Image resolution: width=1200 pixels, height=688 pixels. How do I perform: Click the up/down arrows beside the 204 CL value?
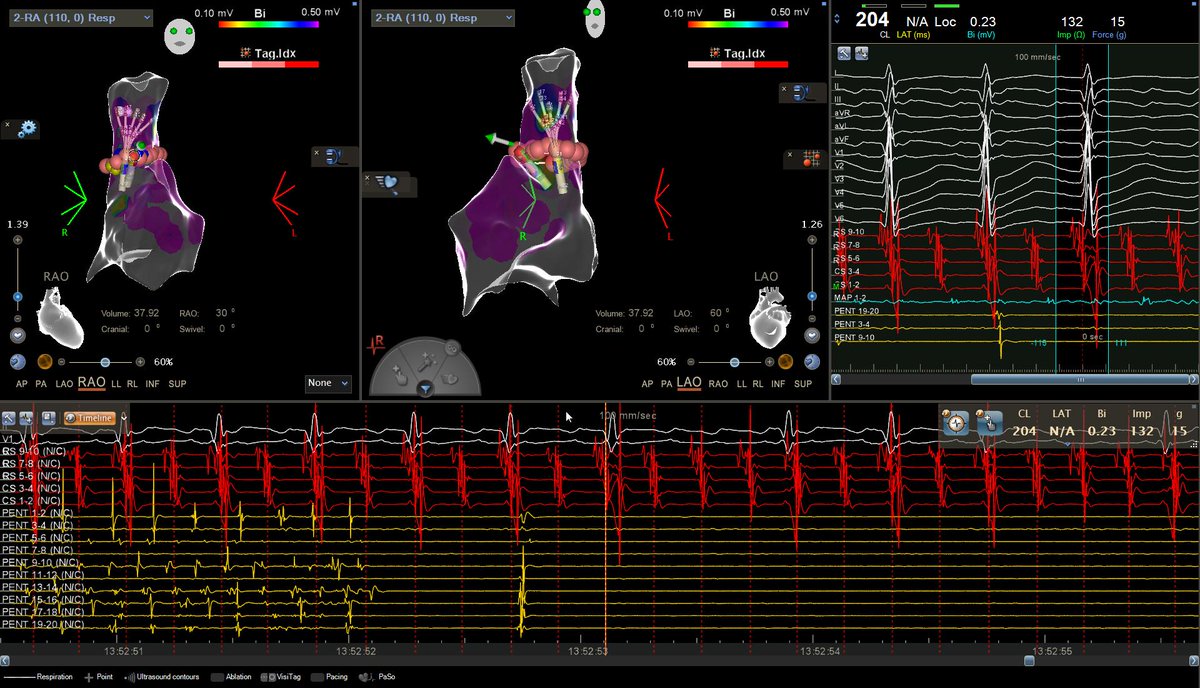(837, 20)
